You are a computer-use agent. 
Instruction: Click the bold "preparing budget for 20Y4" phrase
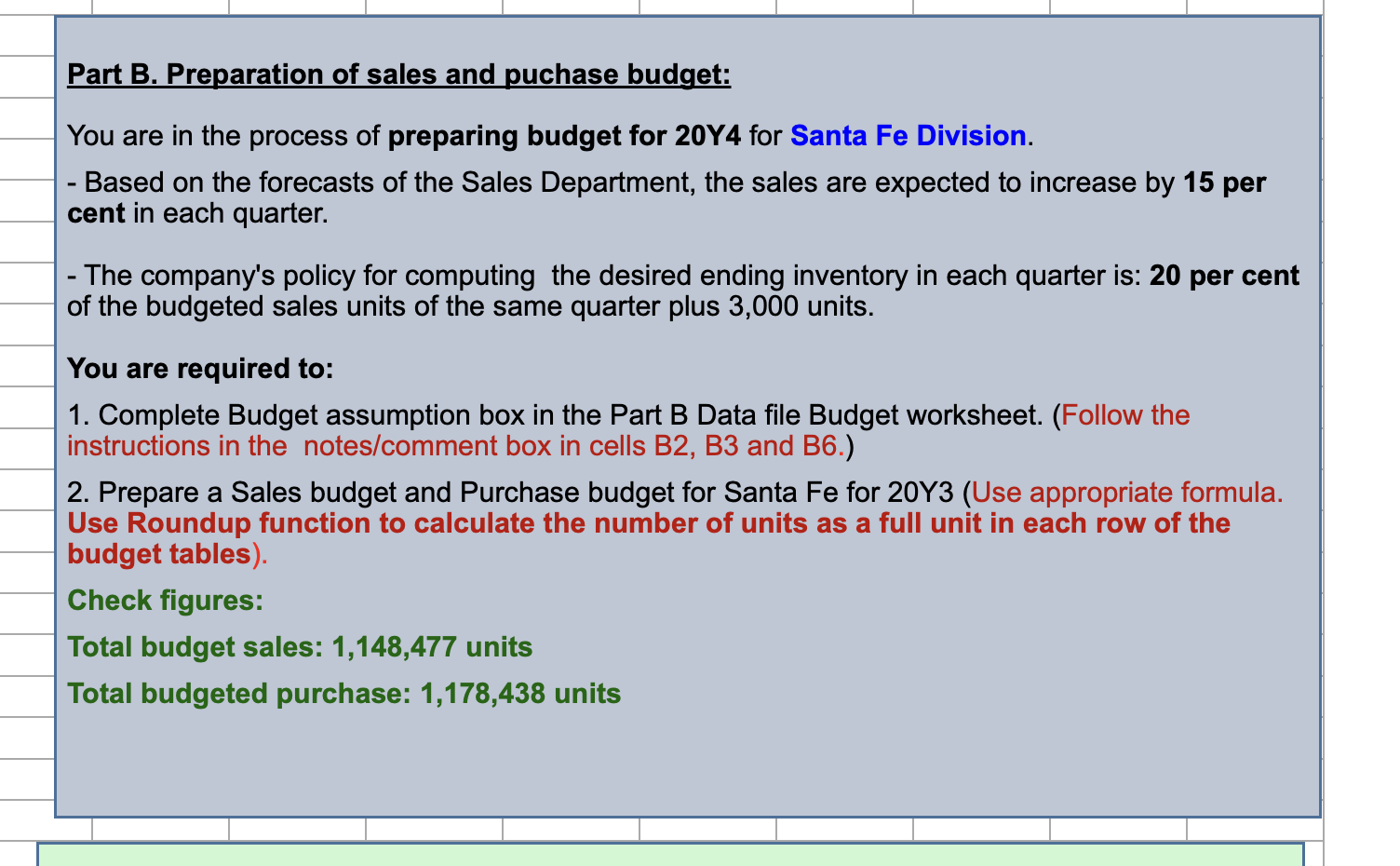click(565, 136)
